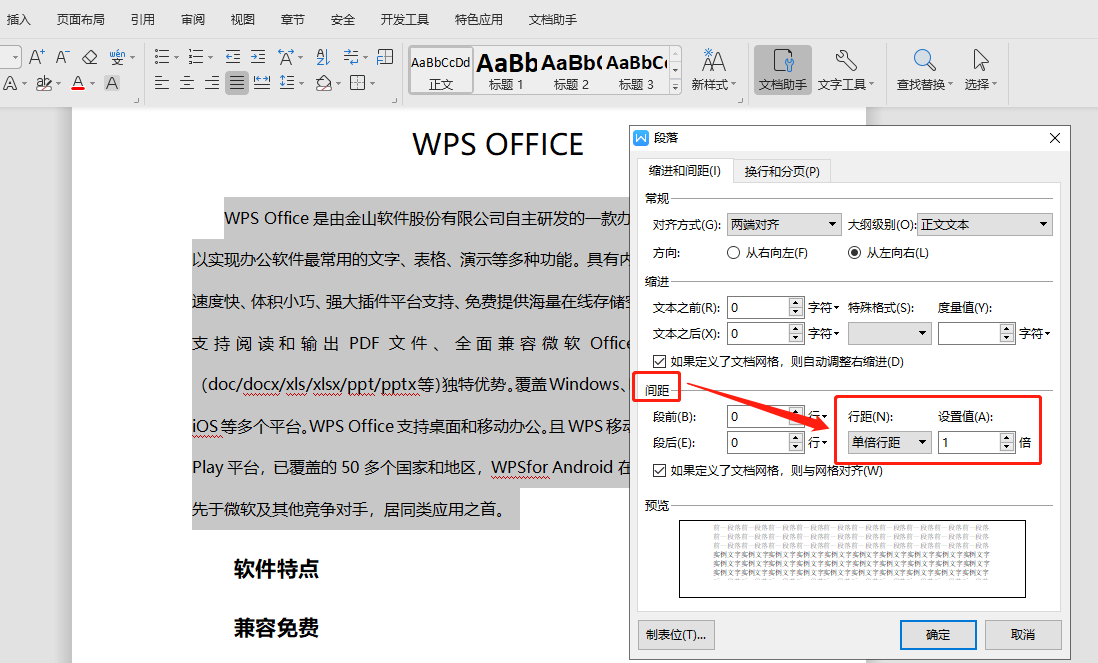The image size is (1098, 663).
Task: Open Find and Replace (查找替换)
Action: coord(924,69)
